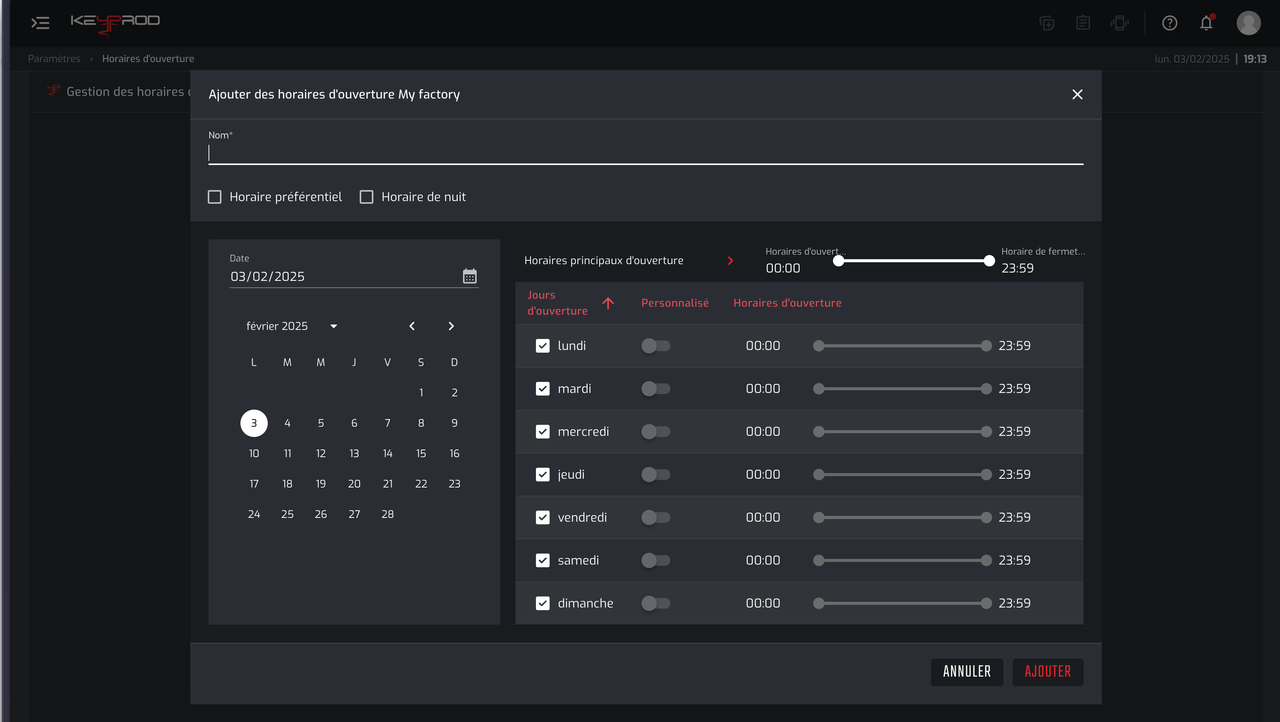Screen dimensions: 1280x722
Task: Click the mercredi hours slider track
Action: (x=902, y=432)
